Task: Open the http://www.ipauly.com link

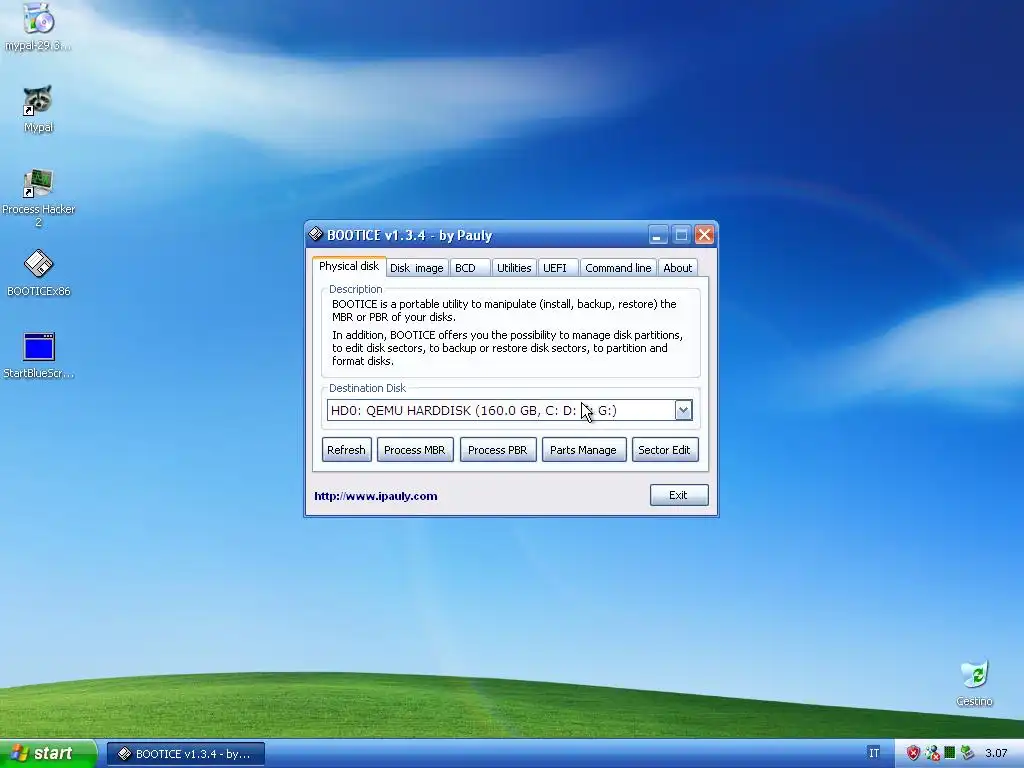Action: coord(376,496)
